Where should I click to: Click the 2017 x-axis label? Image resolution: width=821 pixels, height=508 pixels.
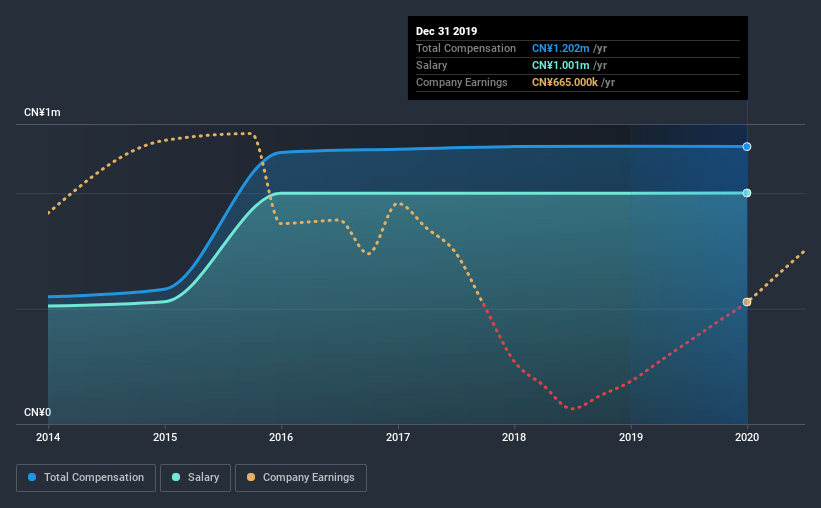pos(398,437)
